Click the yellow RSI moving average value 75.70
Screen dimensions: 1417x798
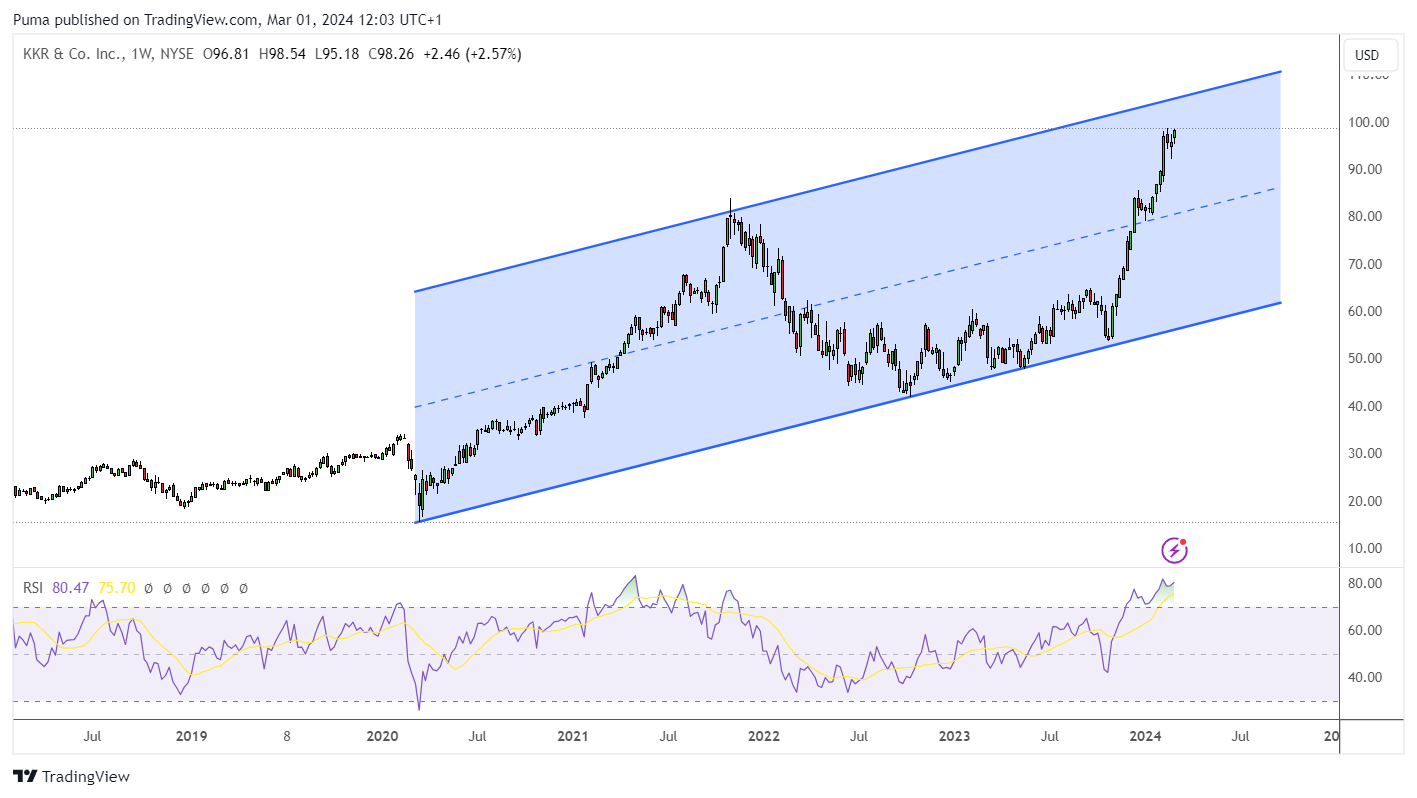coord(116,588)
